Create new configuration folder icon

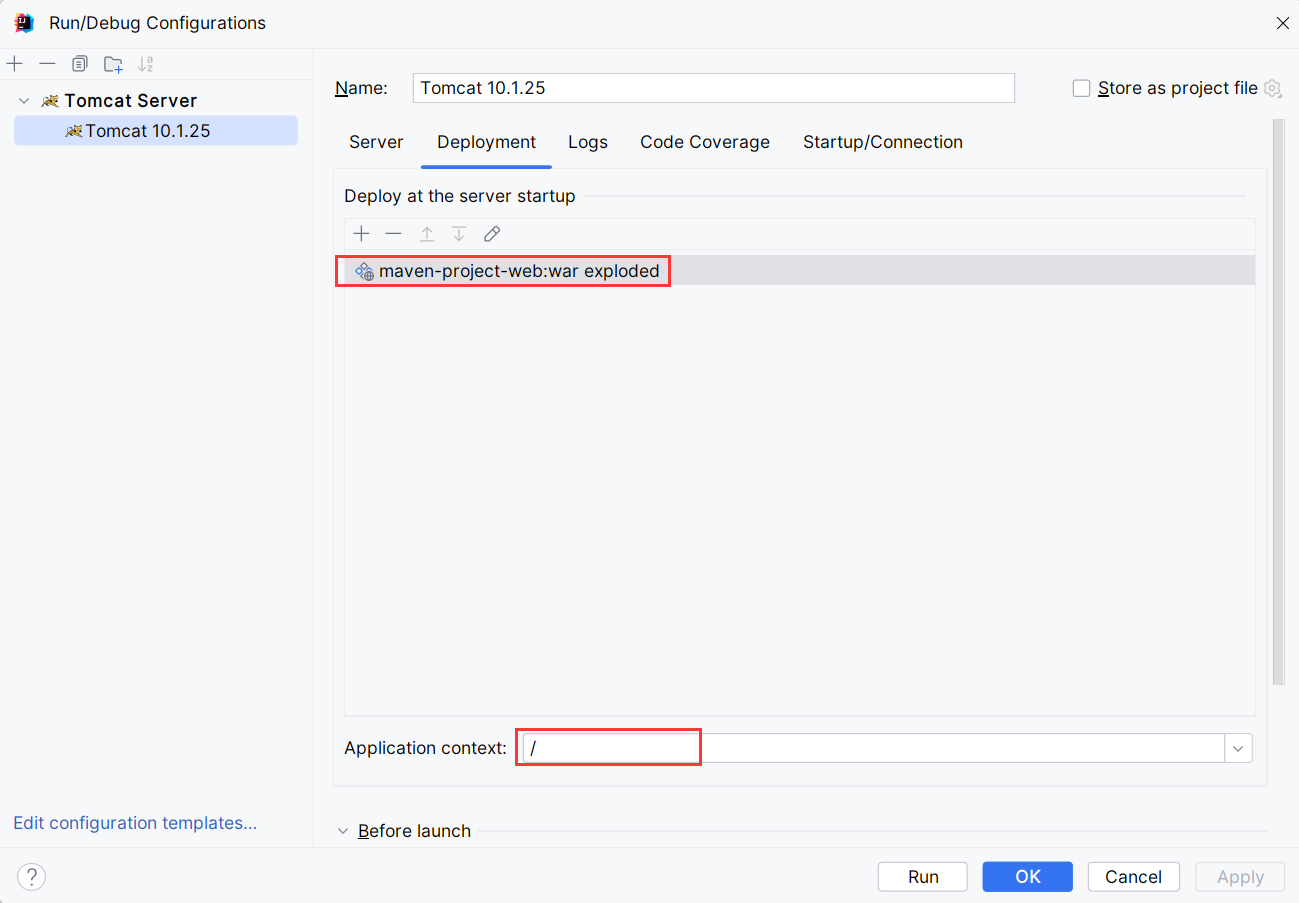(x=113, y=64)
